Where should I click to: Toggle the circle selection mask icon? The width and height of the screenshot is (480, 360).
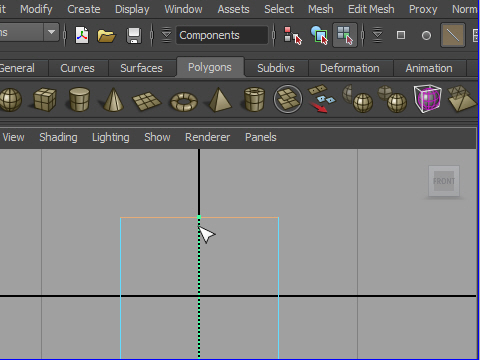[x=426, y=35]
